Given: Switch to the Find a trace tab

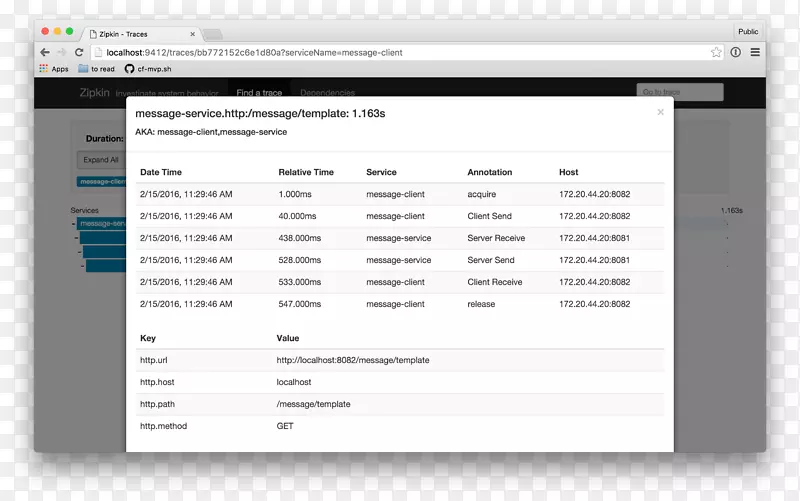Looking at the screenshot, I should pyautogui.click(x=258, y=93).
